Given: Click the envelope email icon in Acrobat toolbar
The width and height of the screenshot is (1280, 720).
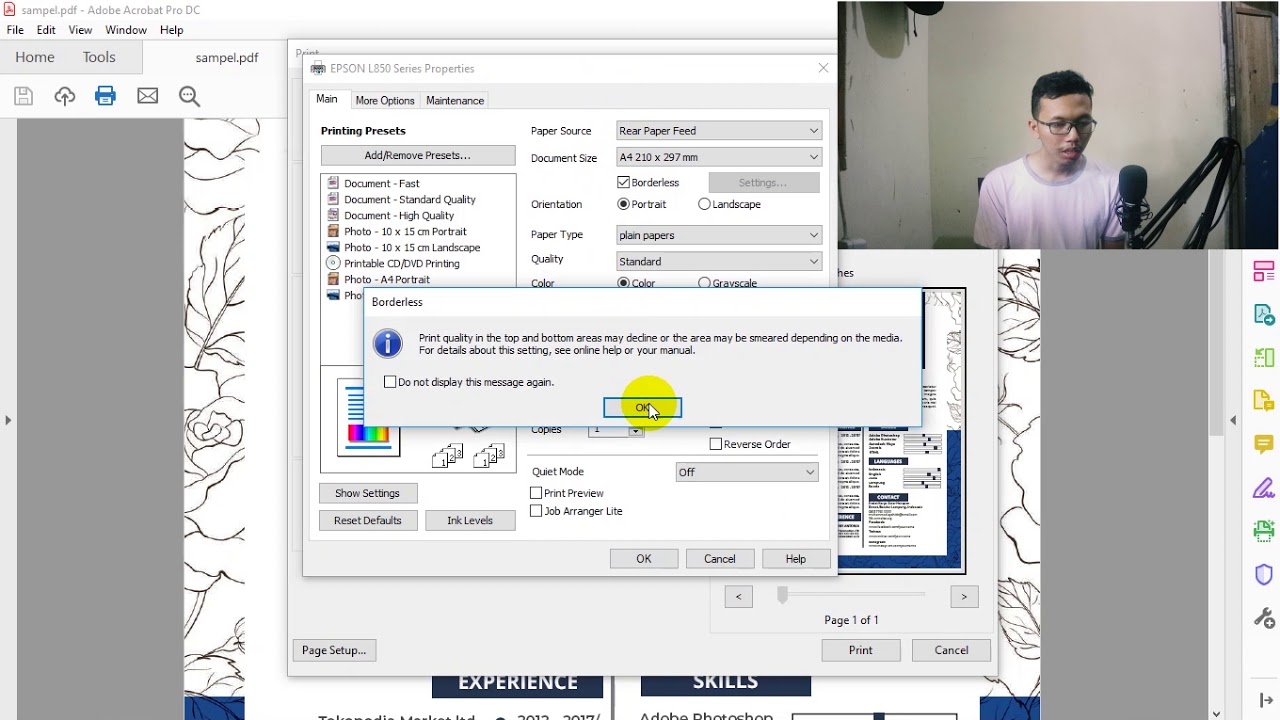Looking at the screenshot, I should [x=148, y=96].
